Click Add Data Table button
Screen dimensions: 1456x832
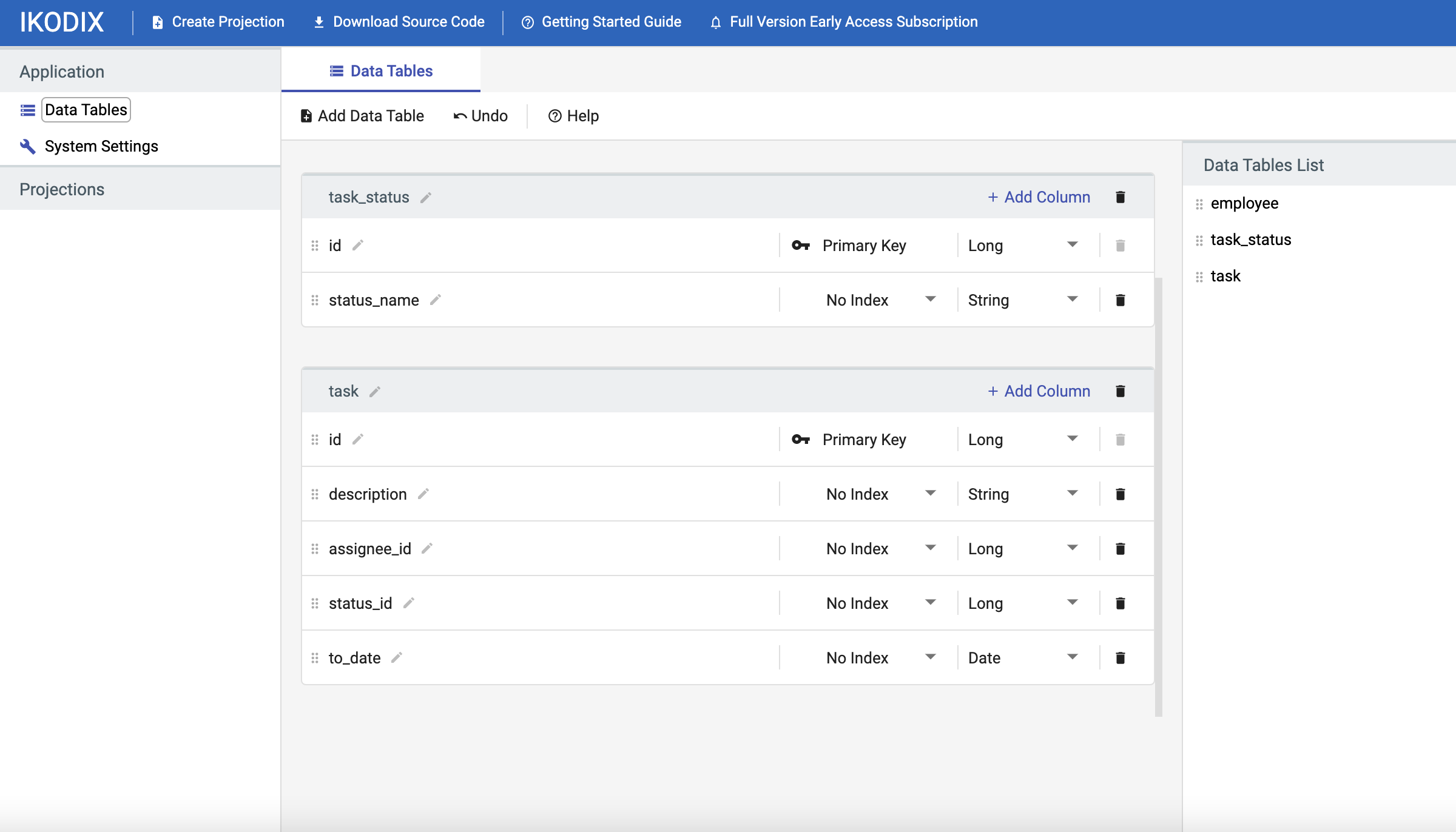(x=362, y=116)
